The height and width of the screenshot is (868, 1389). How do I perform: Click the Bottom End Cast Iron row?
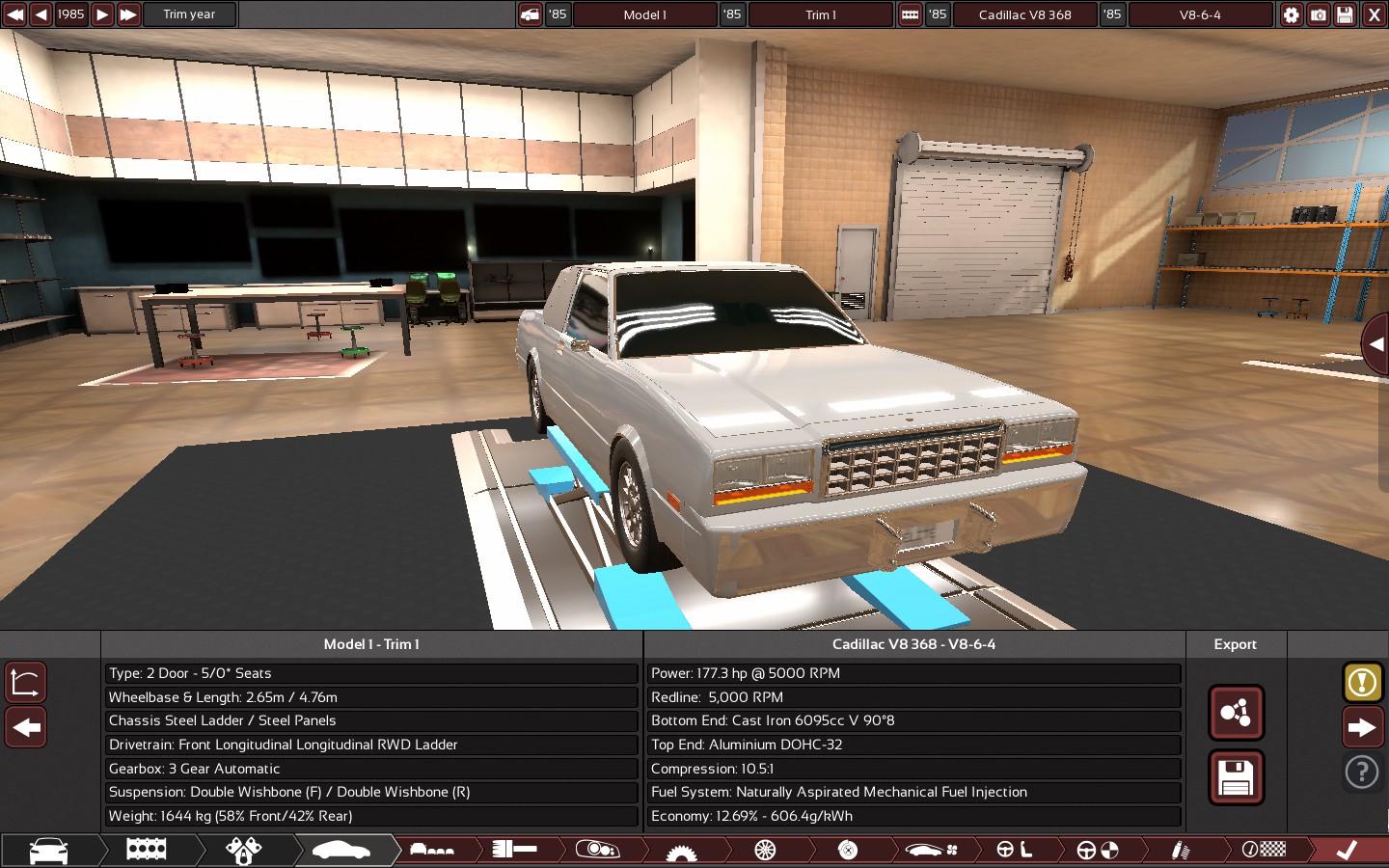tap(913, 720)
